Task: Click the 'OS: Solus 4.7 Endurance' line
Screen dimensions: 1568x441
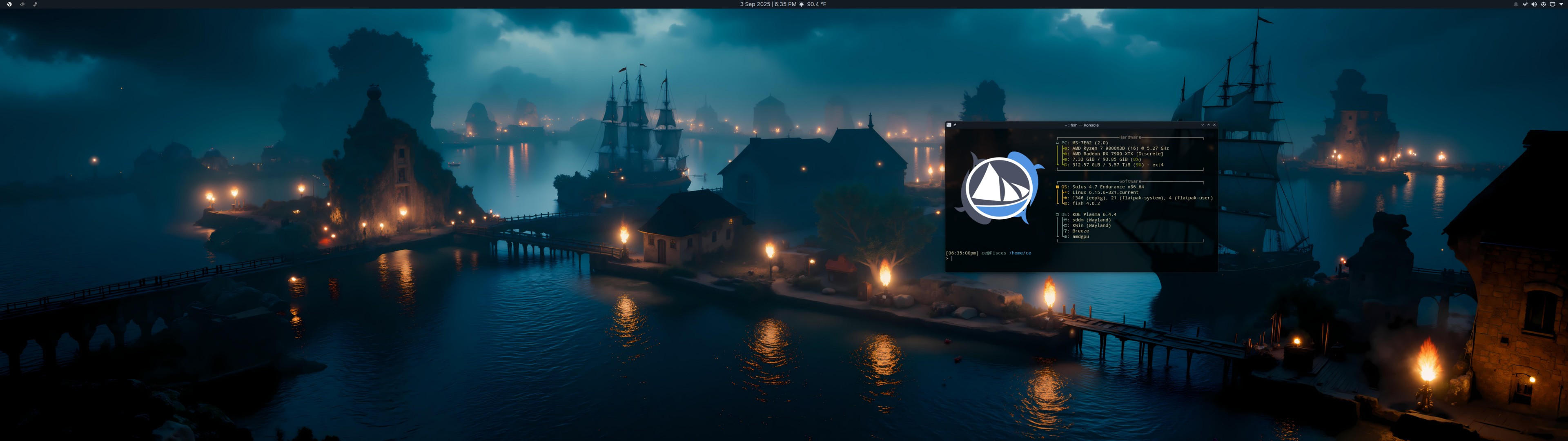Action: (x=1100, y=187)
